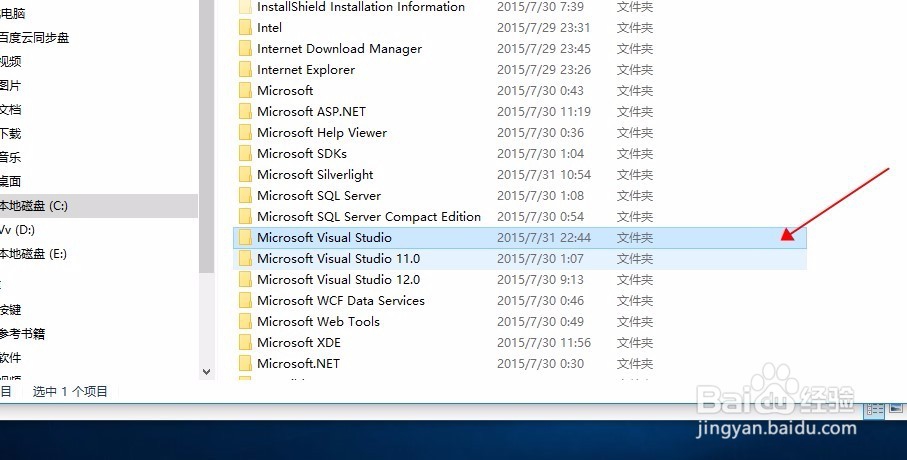
Task: Open 下载 in navigation pane
Action: tap(10, 134)
